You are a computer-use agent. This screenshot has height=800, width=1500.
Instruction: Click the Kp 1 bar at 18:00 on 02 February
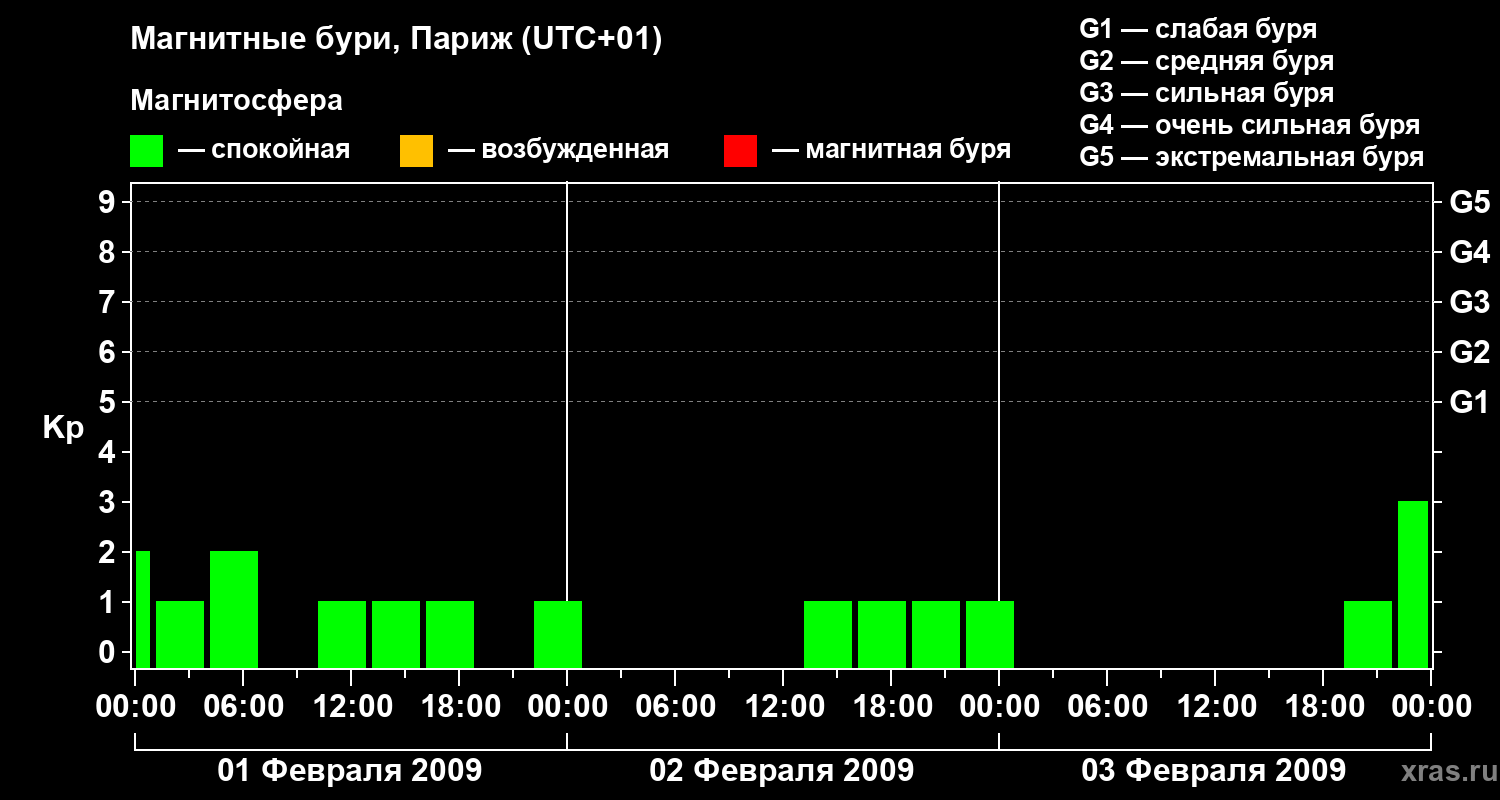(882, 634)
